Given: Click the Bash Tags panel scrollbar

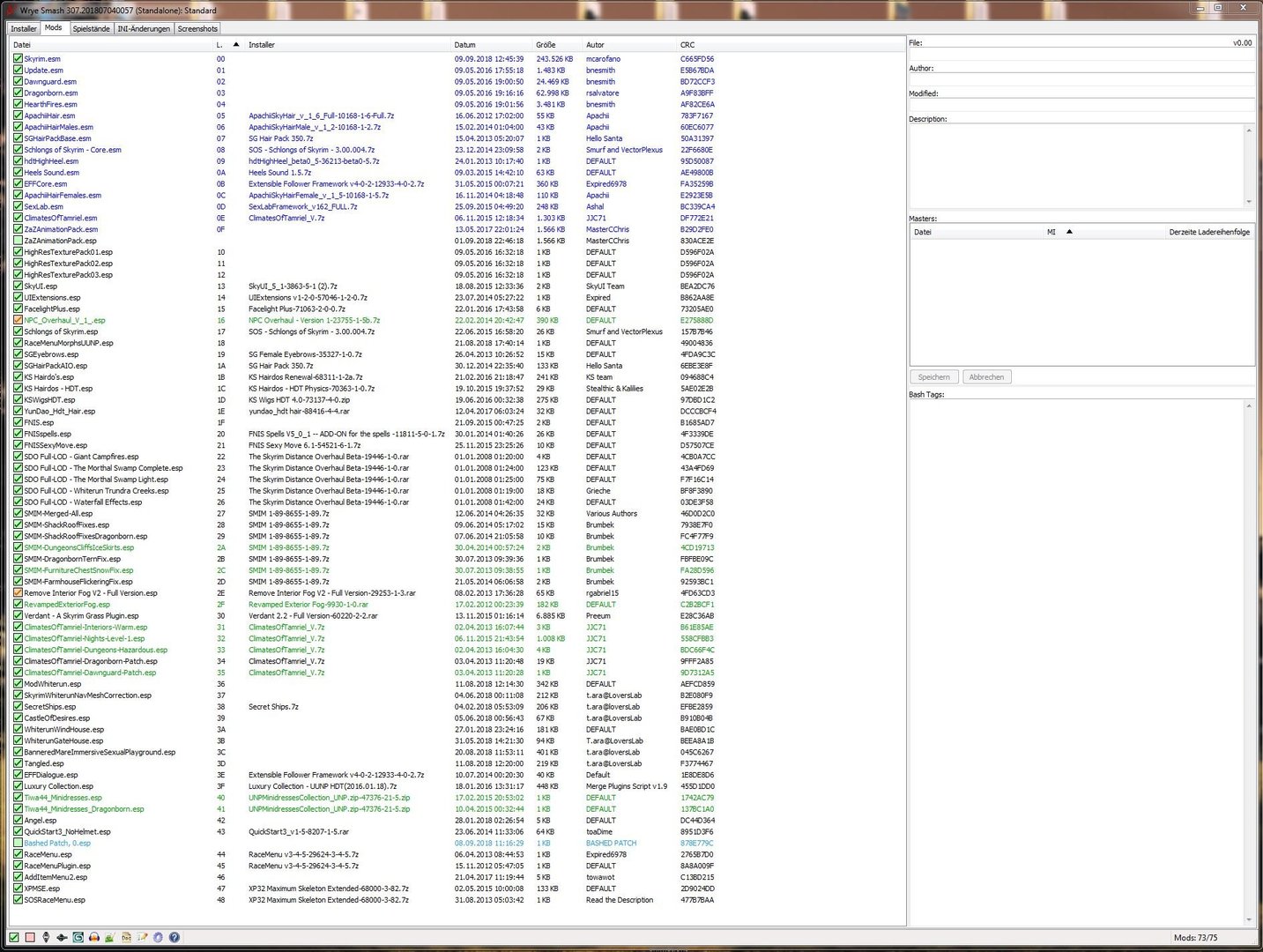Looking at the screenshot, I should pos(1249,663).
